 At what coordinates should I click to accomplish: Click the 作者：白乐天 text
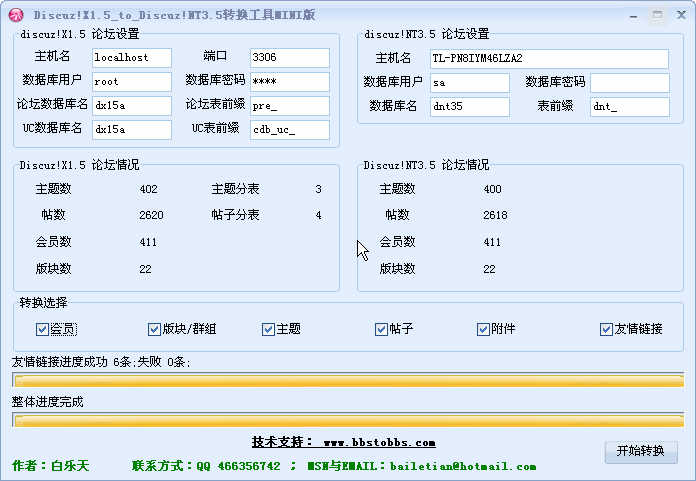51,466
